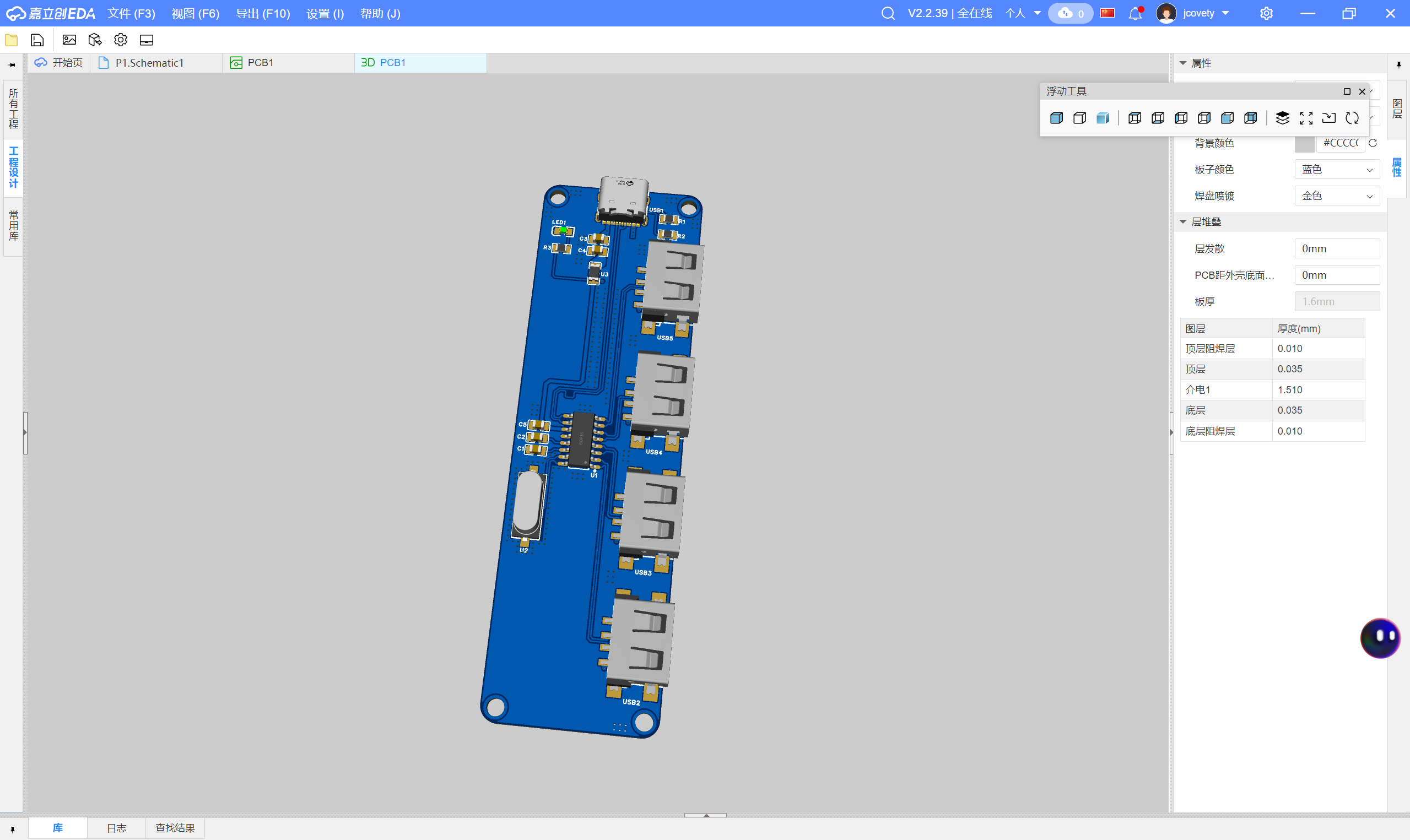Viewport: 1410px width, 840px height.
Task: Click the floating AI assistant orb
Action: tap(1380, 638)
